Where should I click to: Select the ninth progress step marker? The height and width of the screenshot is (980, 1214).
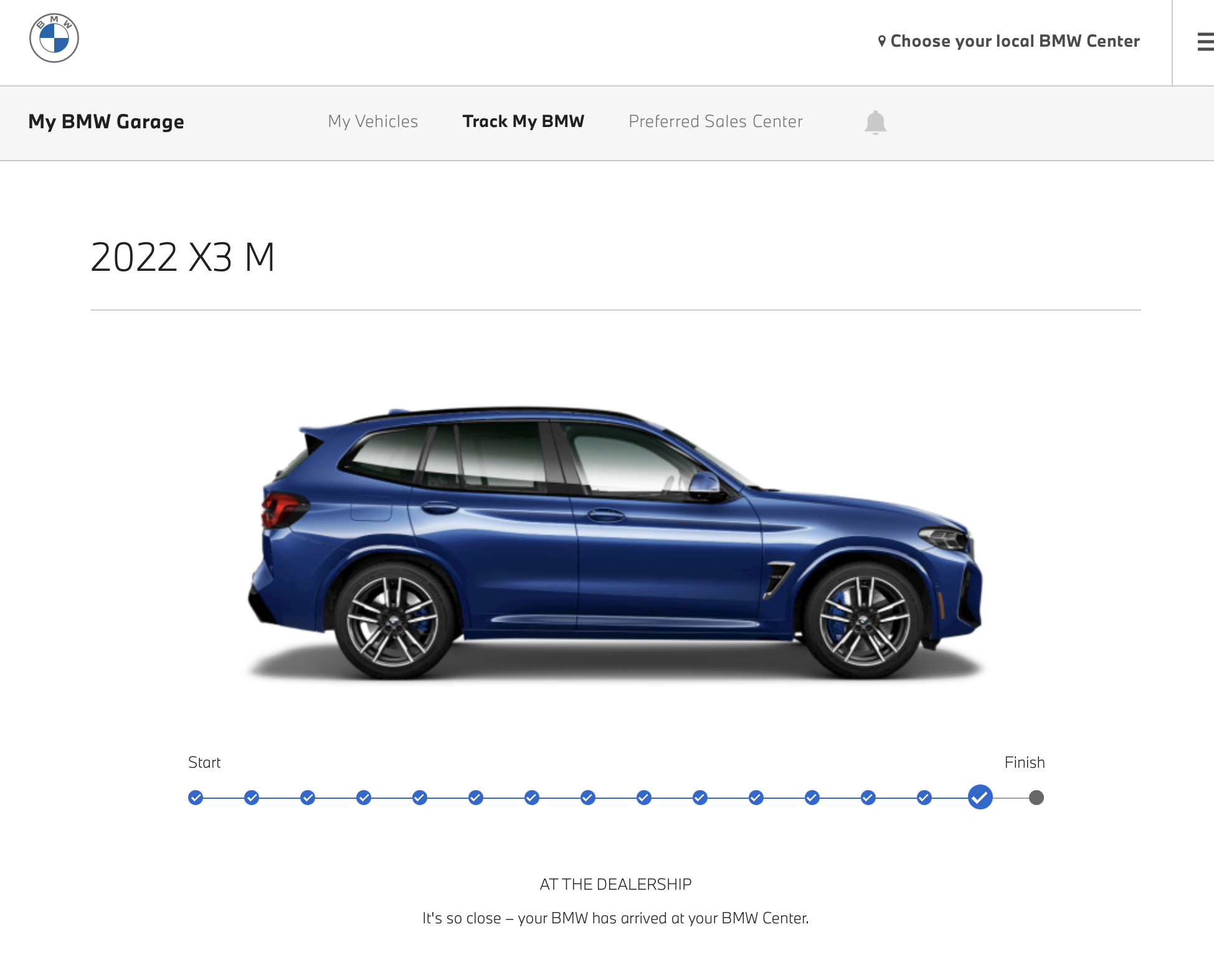[644, 798]
